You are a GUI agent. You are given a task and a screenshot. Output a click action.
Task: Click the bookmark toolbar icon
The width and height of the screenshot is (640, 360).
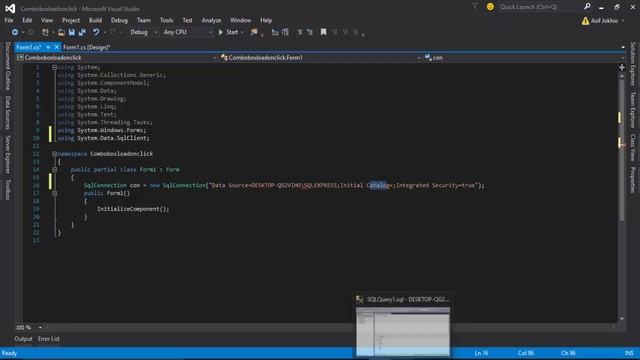pos(323,32)
